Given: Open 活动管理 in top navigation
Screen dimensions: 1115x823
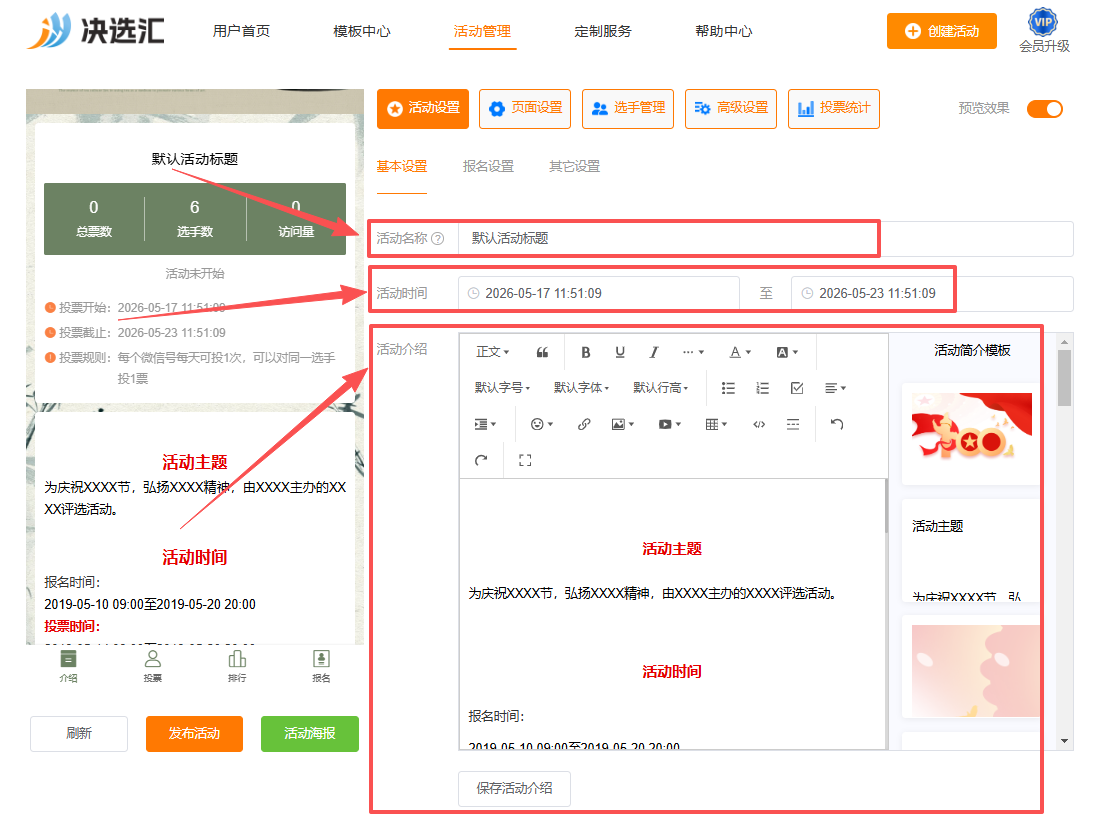Looking at the screenshot, I should [482, 31].
